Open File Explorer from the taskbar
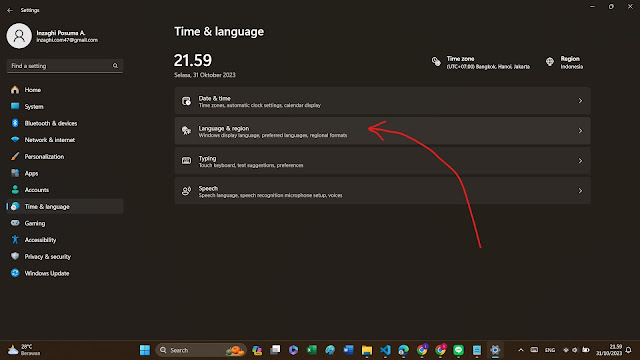The image size is (640, 360). [367, 350]
